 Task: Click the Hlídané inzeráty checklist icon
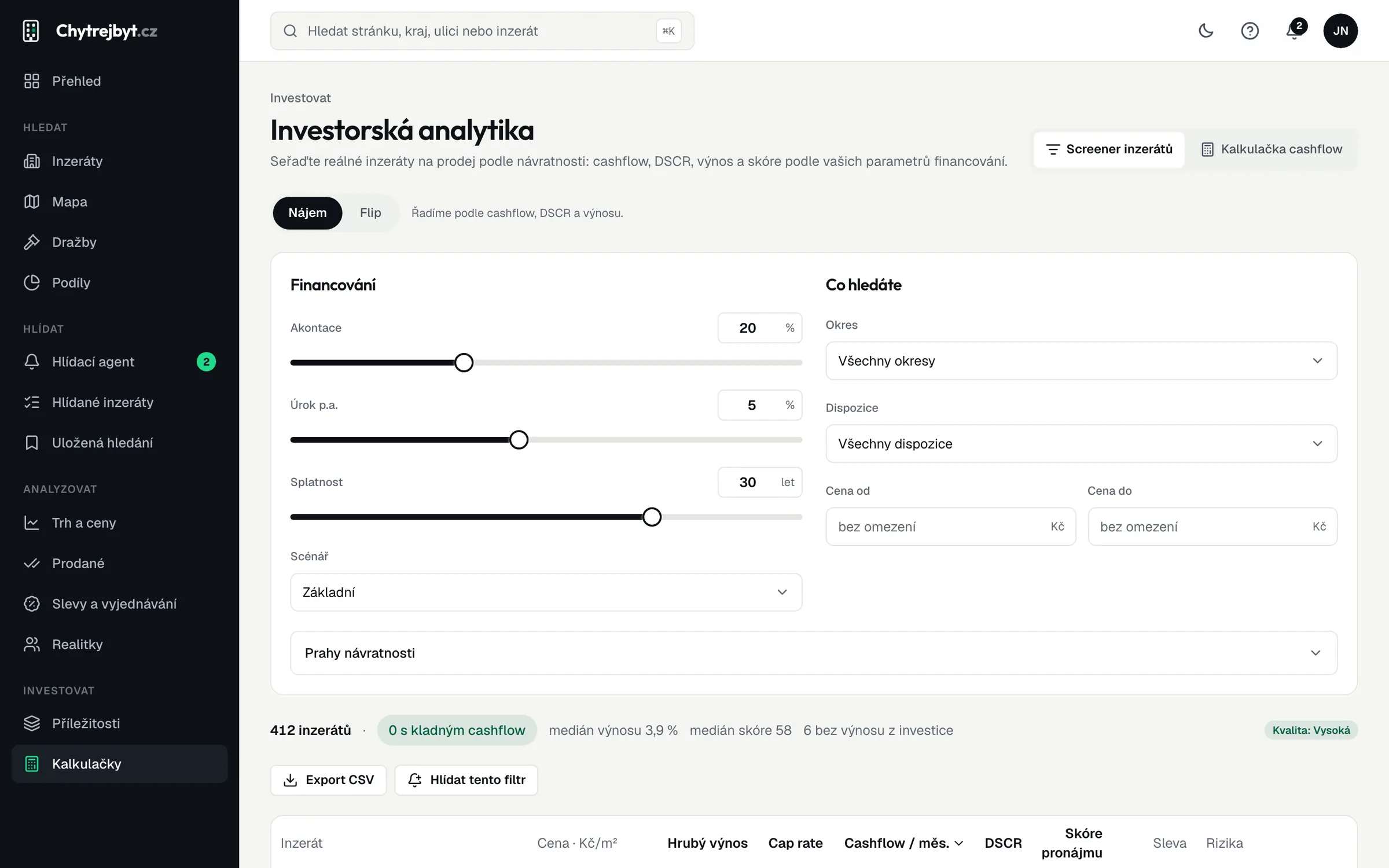32,402
